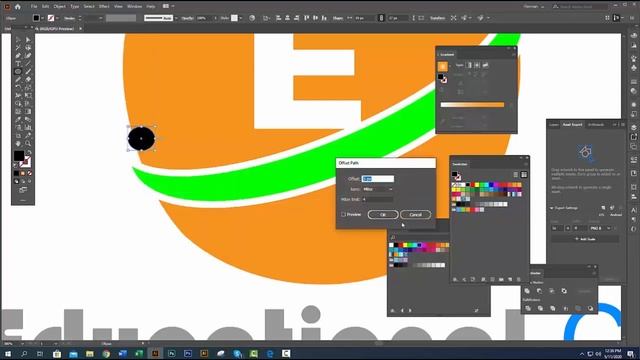The width and height of the screenshot is (640, 360).
Task: Click the gradient slider bar in Gradient panel
Action: pyautogui.click(x=472, y=105)
